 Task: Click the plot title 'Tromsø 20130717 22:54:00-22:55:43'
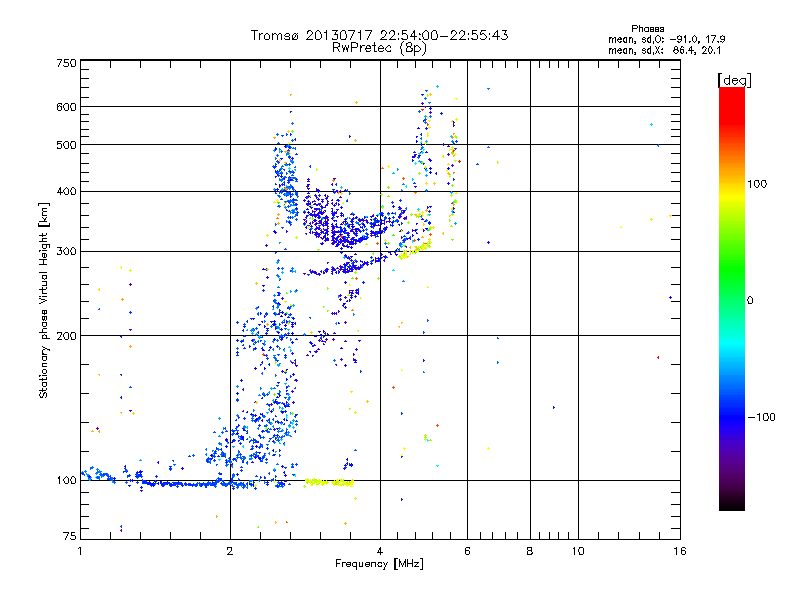(x=379, y=35)
